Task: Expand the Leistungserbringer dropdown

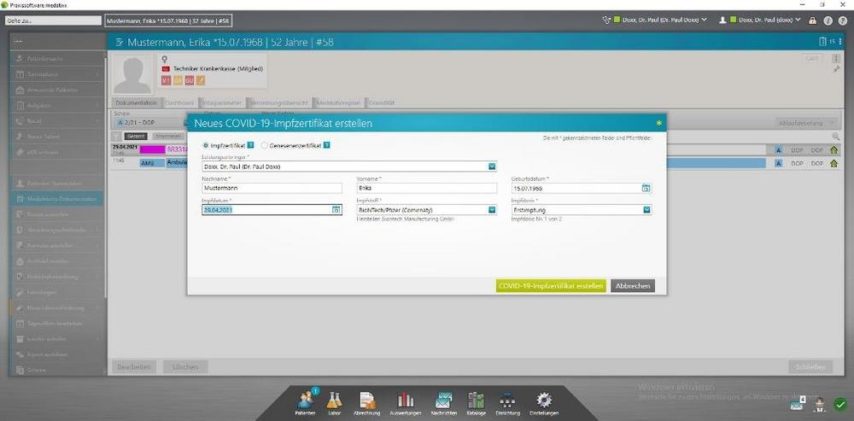Action: (492, 166)
